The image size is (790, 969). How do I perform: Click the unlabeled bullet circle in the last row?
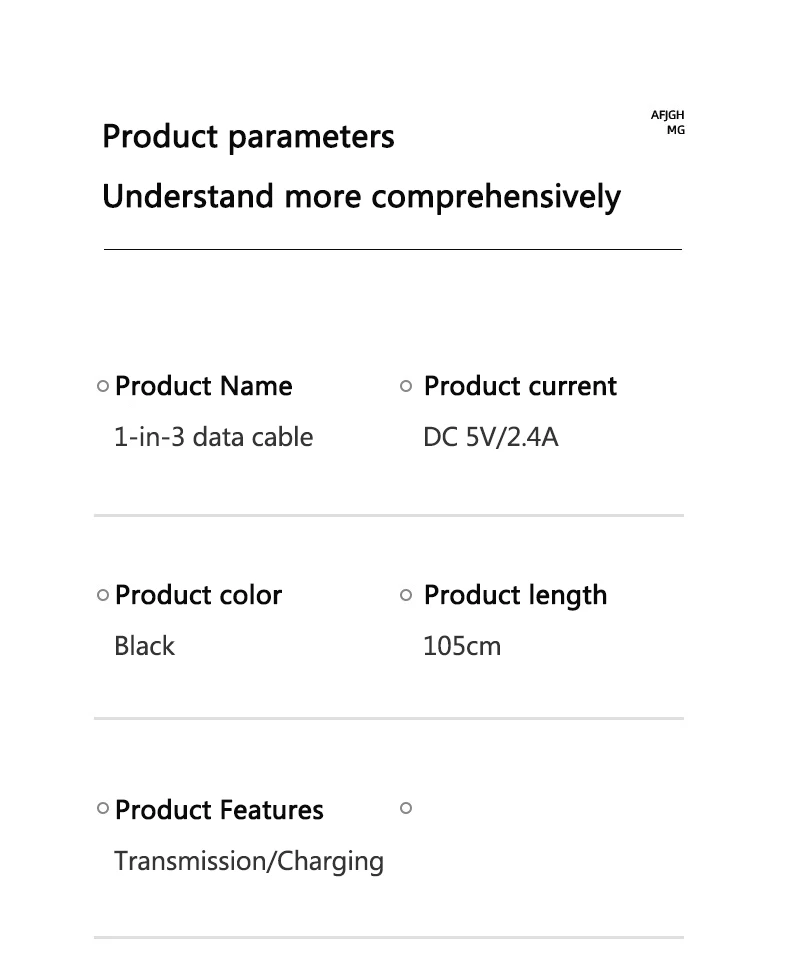click(x=406, y=808)
